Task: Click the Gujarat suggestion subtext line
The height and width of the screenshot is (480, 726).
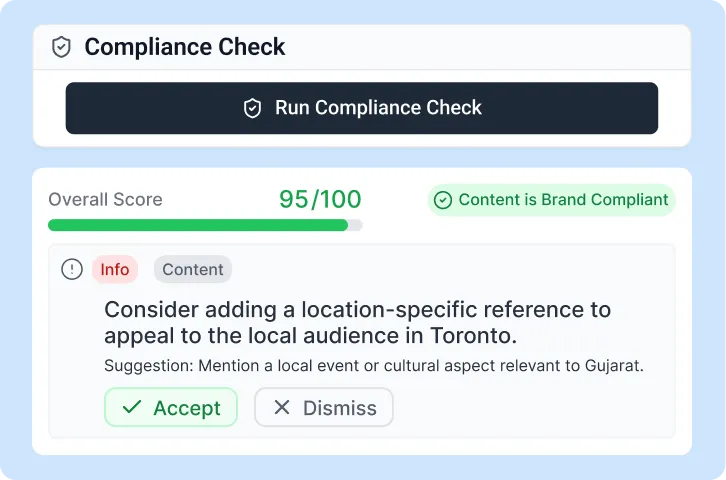Action: click(373, 366)
